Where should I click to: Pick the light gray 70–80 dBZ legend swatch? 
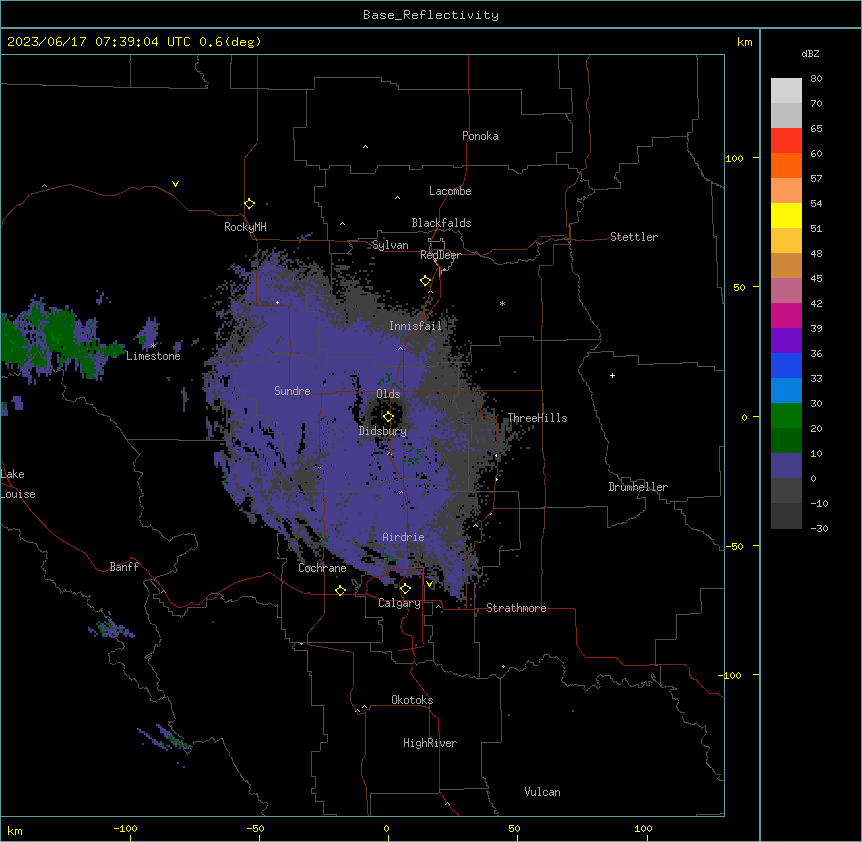click(786, 91)
